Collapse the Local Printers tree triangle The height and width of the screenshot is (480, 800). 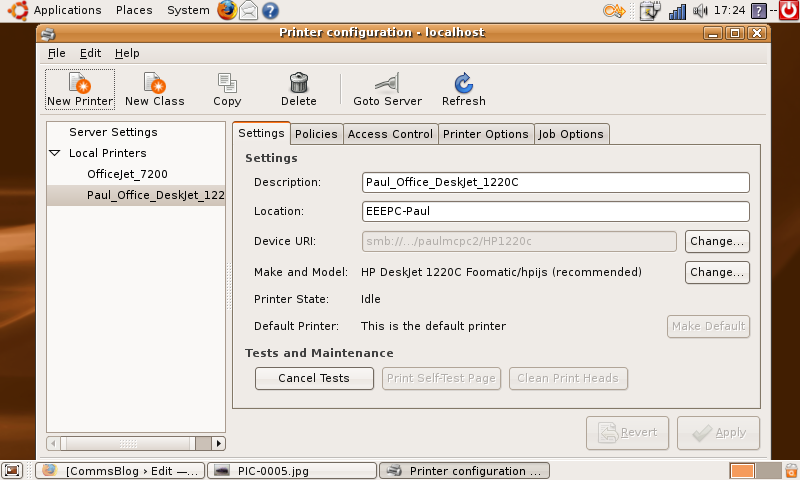point(55,153)
